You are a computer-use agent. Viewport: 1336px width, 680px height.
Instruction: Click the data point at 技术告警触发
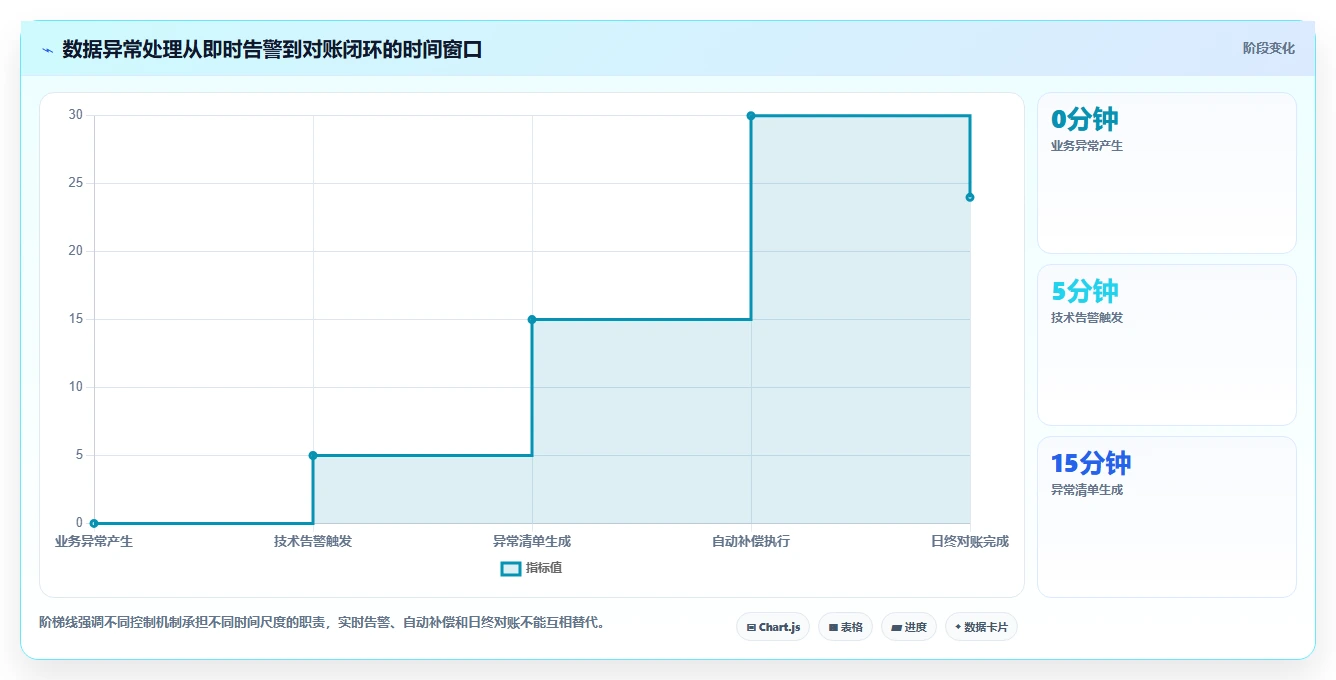(x=313, y=455)
